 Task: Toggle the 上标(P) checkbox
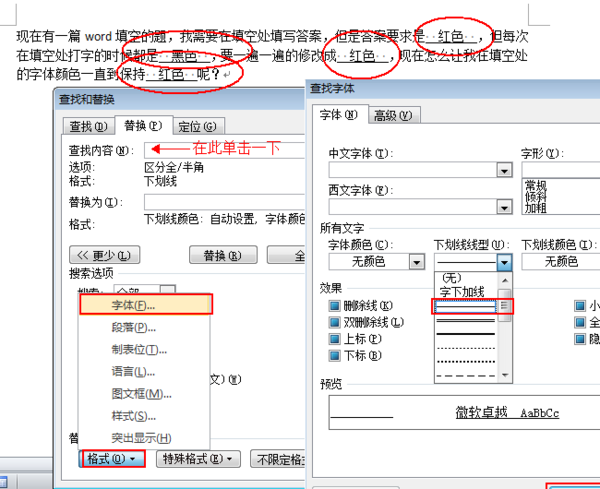tap(334, 339)
